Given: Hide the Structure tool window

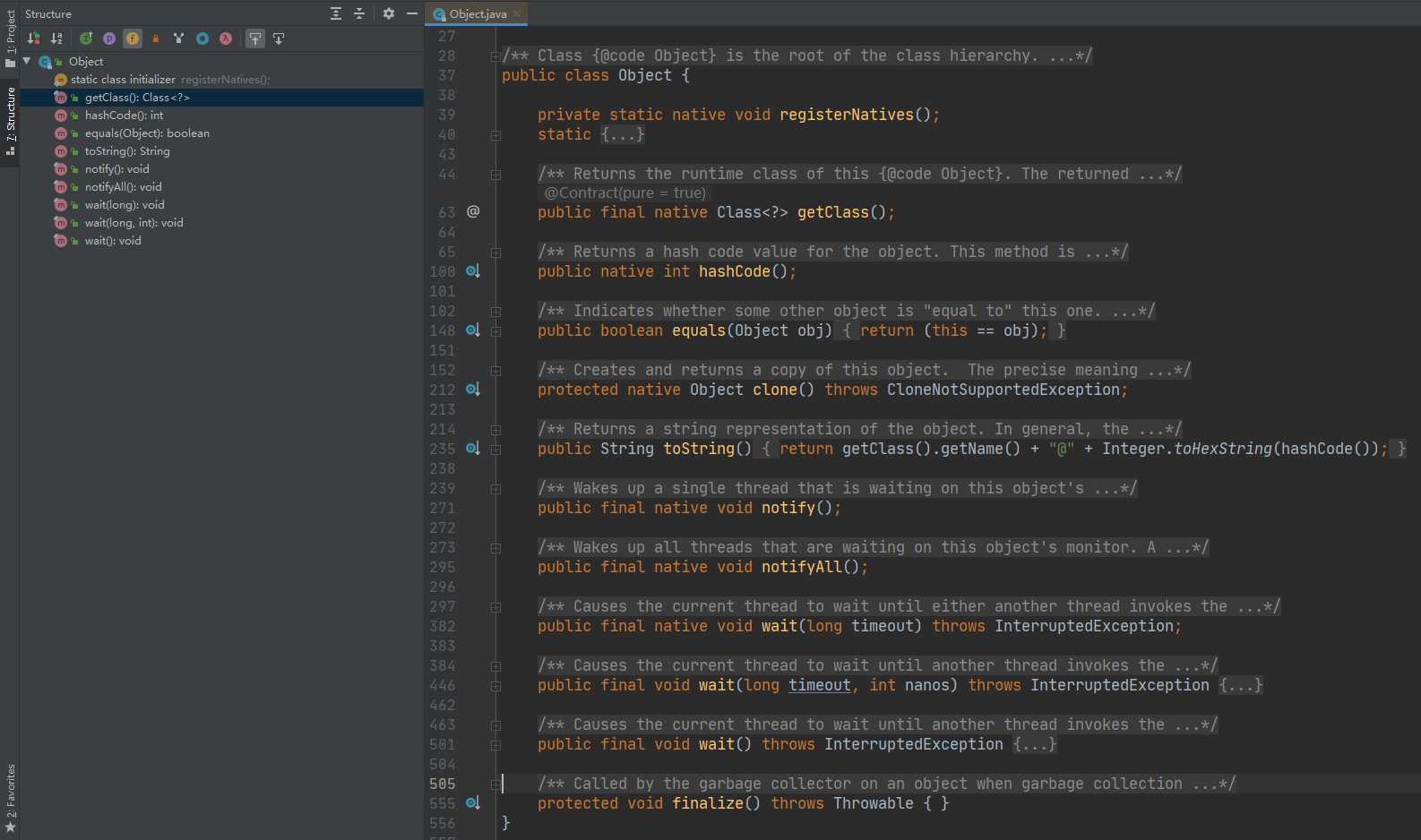Looking at the screenshot, I should (412, 13).
